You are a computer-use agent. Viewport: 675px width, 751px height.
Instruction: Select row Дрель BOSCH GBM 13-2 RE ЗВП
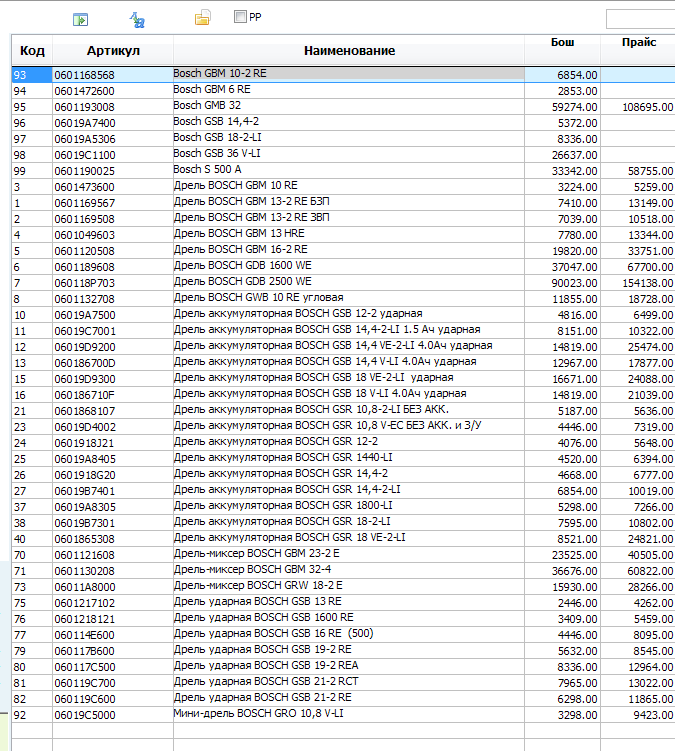343,218
